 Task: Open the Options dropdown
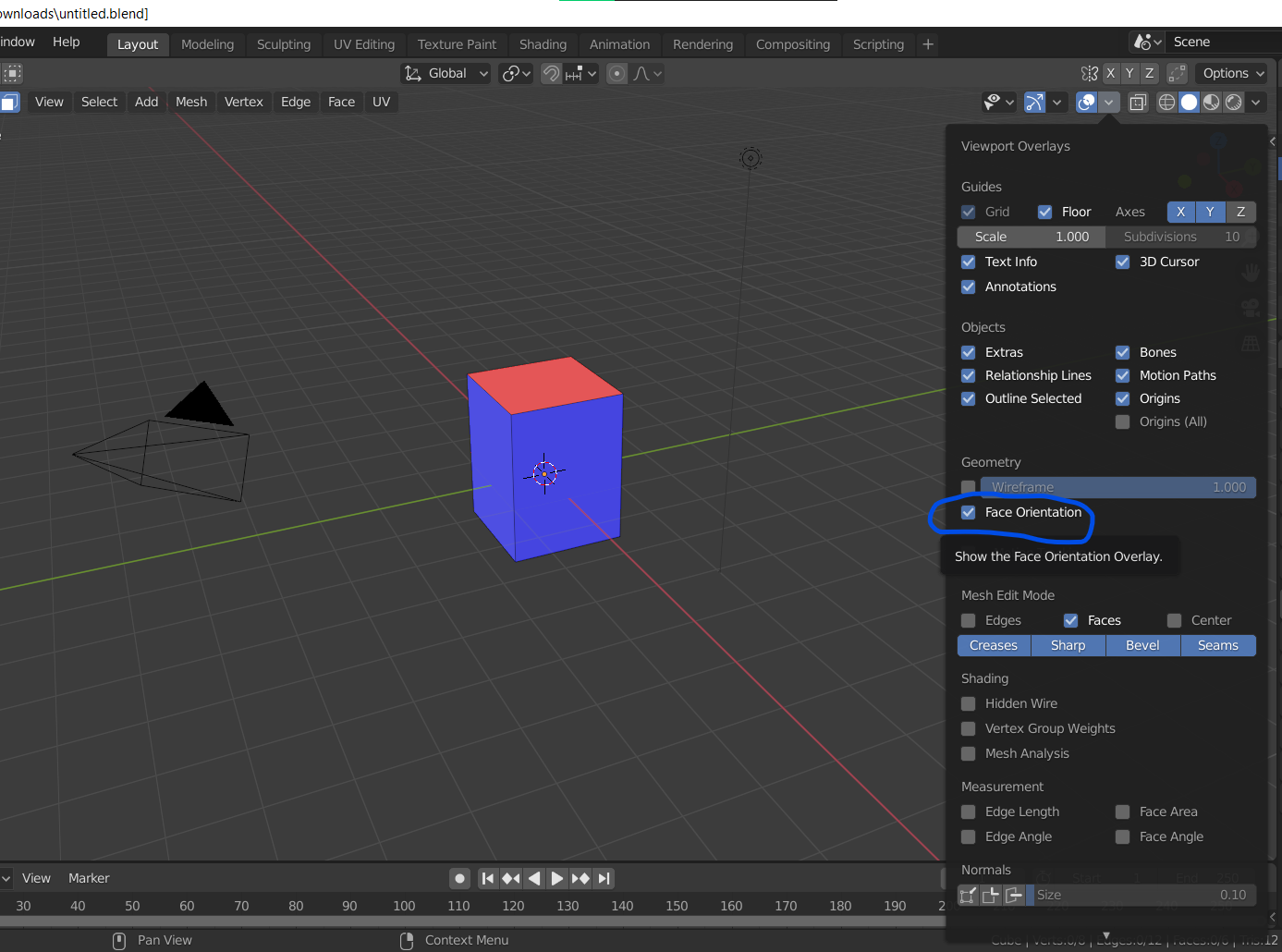tap(1233, 73)
